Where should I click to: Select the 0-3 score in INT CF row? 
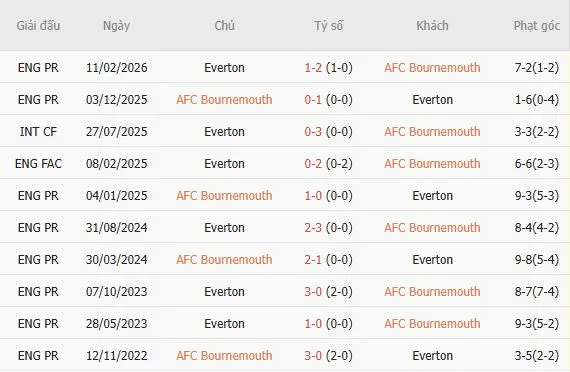click(313, 132)
